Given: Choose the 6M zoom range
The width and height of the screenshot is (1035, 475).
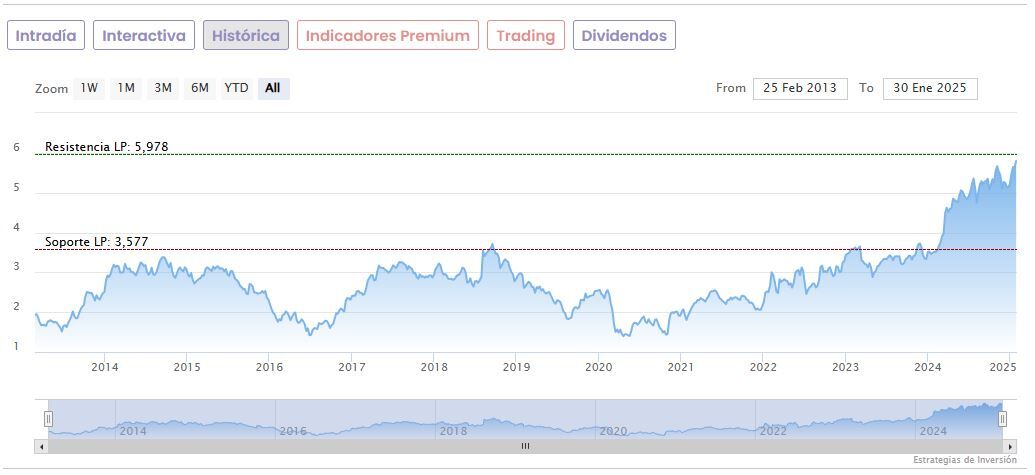Looking at the screenshot, I should [200, 88].
